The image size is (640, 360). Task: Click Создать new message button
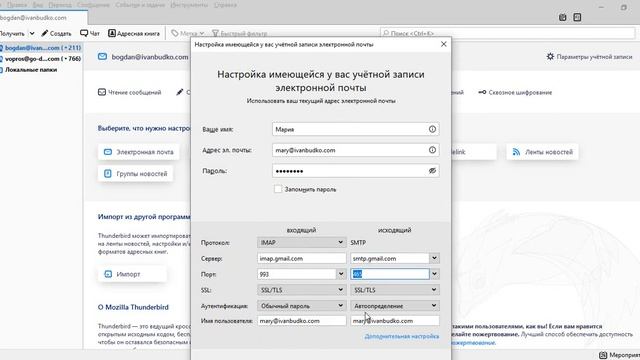[56, 33]
